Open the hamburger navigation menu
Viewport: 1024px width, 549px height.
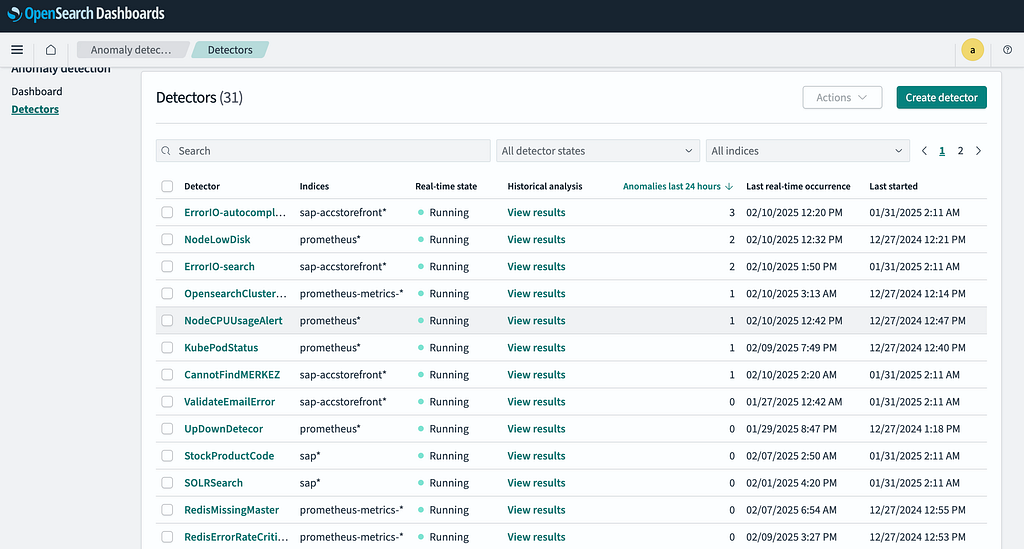(17, 50)
